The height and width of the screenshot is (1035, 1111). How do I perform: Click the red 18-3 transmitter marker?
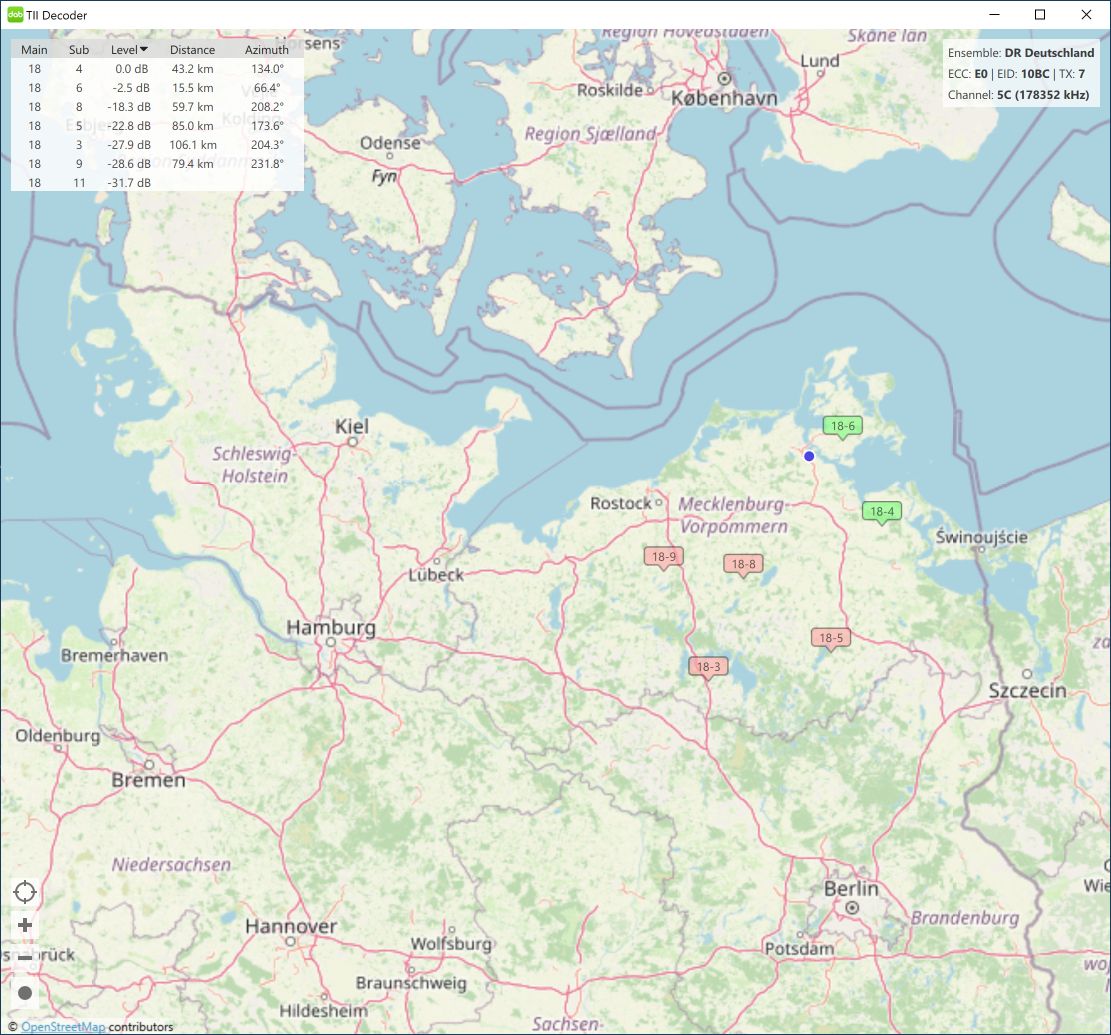[708, 667]
